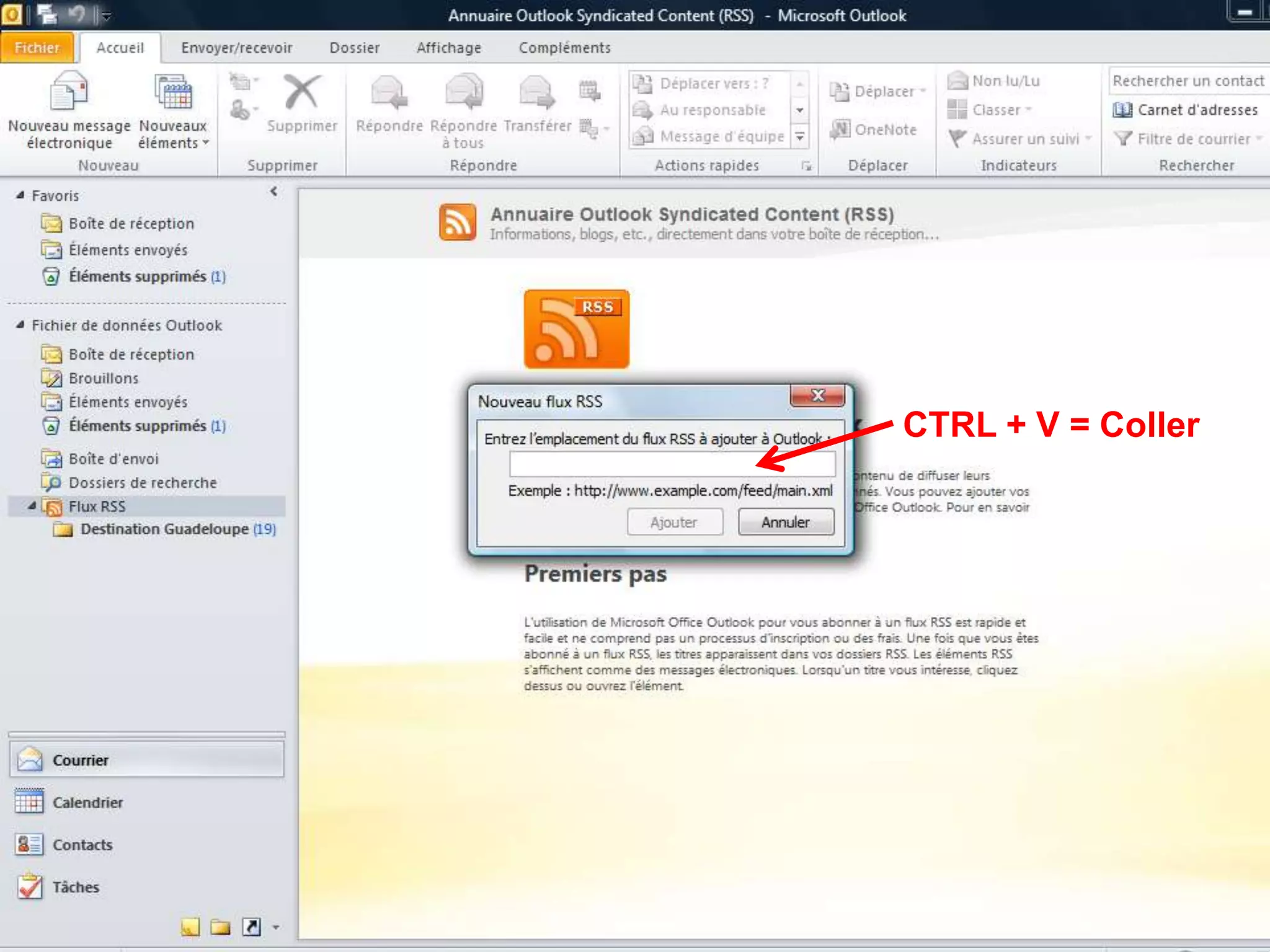Click the shortcuts icon

251,927
